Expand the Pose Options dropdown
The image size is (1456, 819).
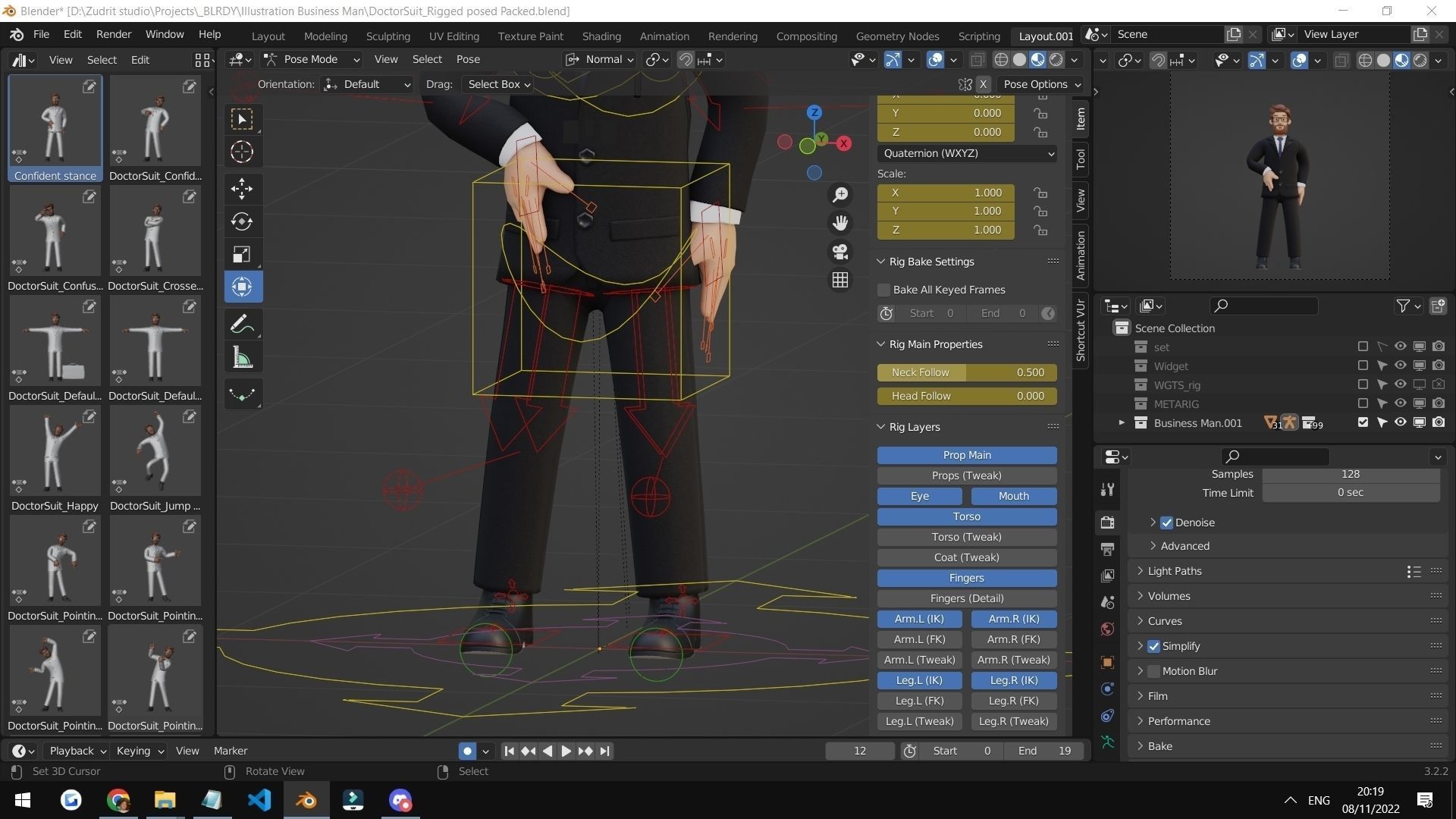[x=1040, y=84]
